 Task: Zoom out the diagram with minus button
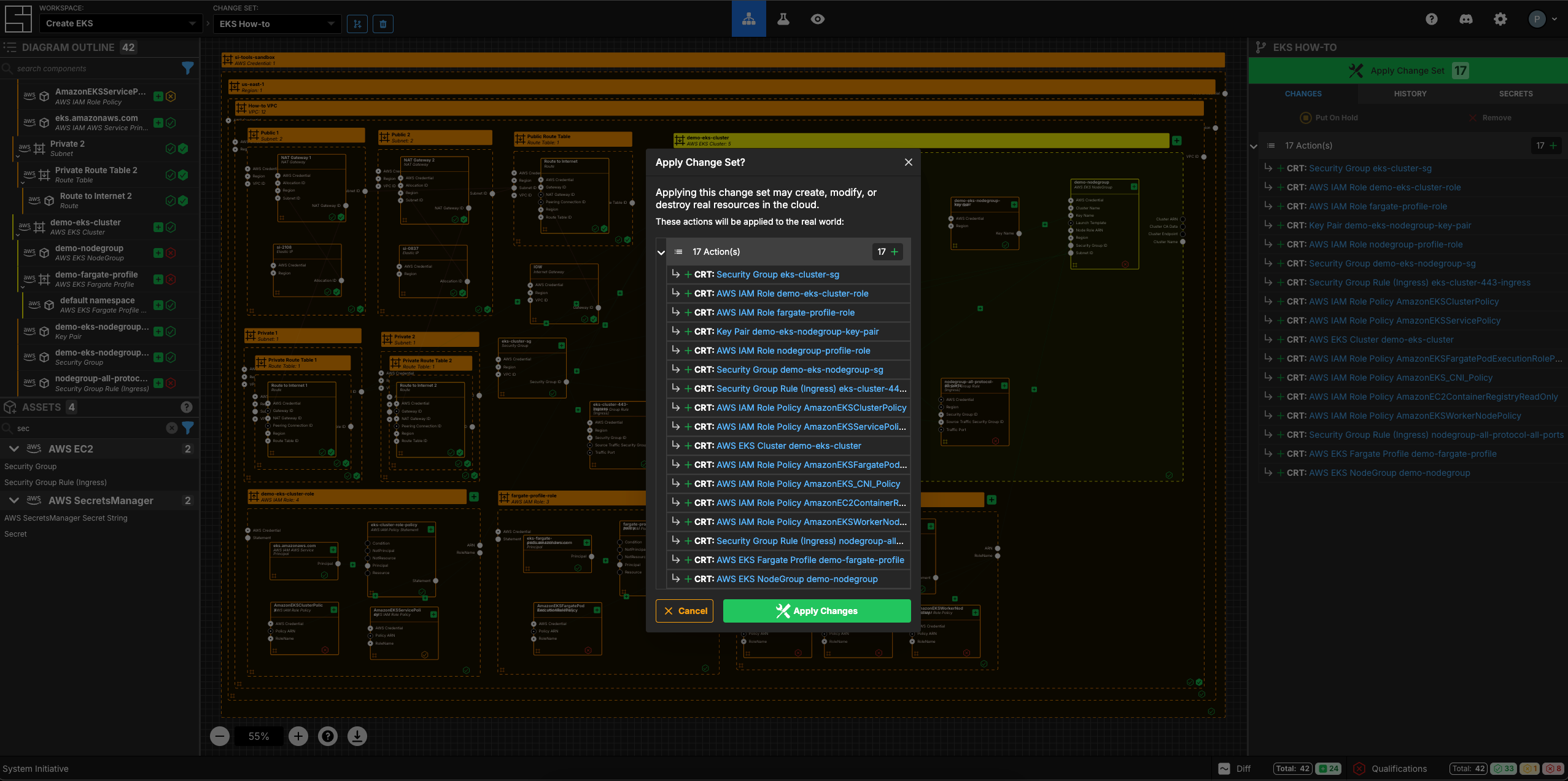coord(220,736)
